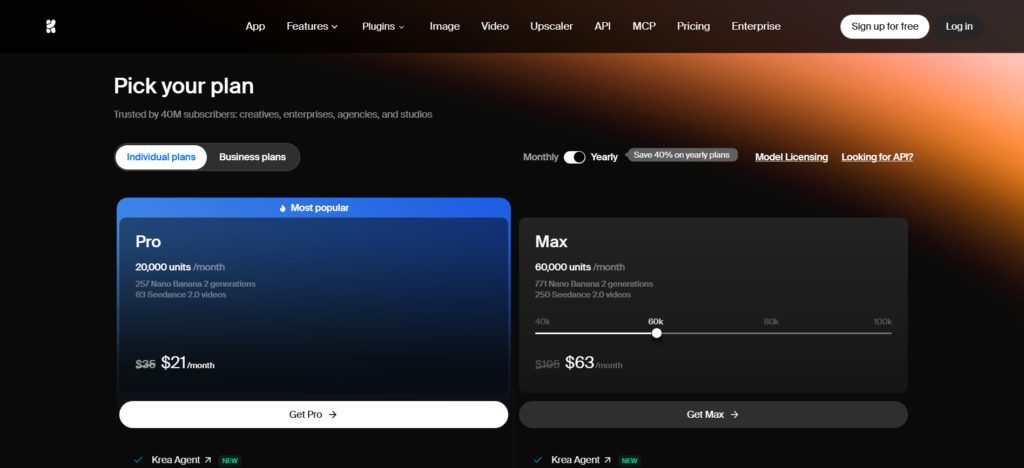Open the Upscaler nav item
The image size is (1024, 468).
(x=552, y=27)
